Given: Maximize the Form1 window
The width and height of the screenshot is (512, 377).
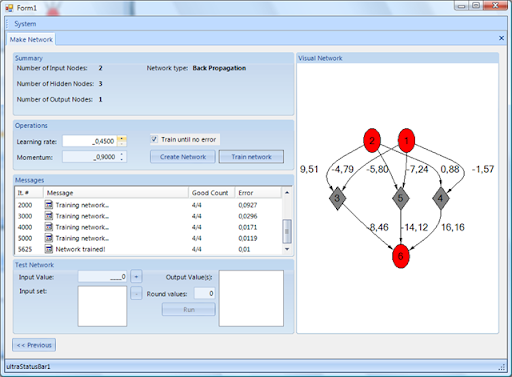Looking at the screenshot, I should point(476,5).
